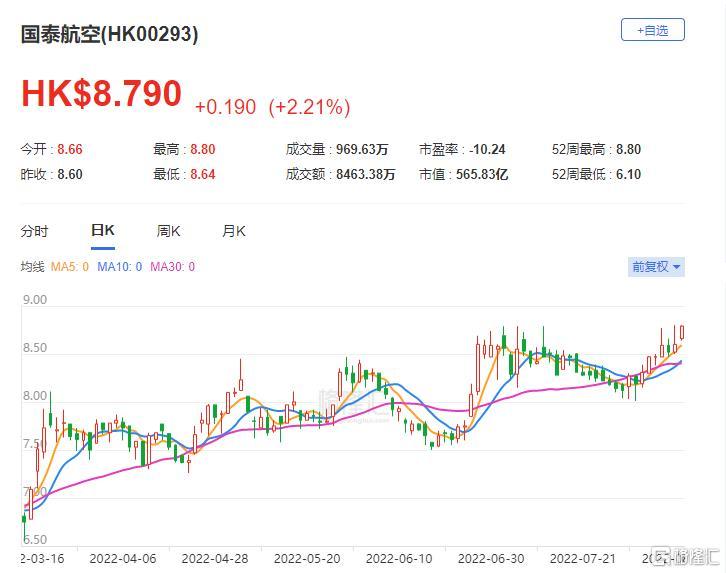Viewport: 726px width, 573px height.
Task: Click the 市值 value 565.83亿
Action: (x=482, y=174)
